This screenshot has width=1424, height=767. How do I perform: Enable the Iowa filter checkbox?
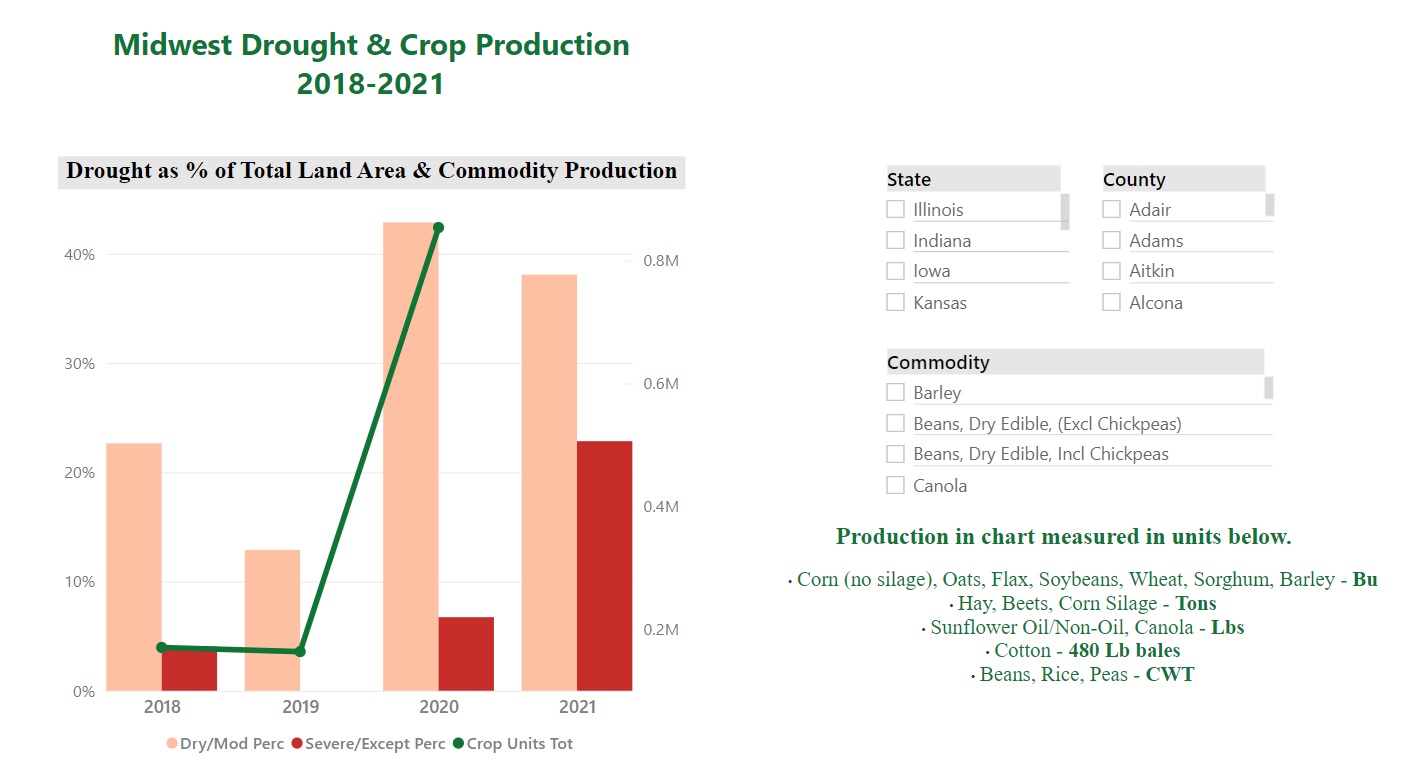894,270
